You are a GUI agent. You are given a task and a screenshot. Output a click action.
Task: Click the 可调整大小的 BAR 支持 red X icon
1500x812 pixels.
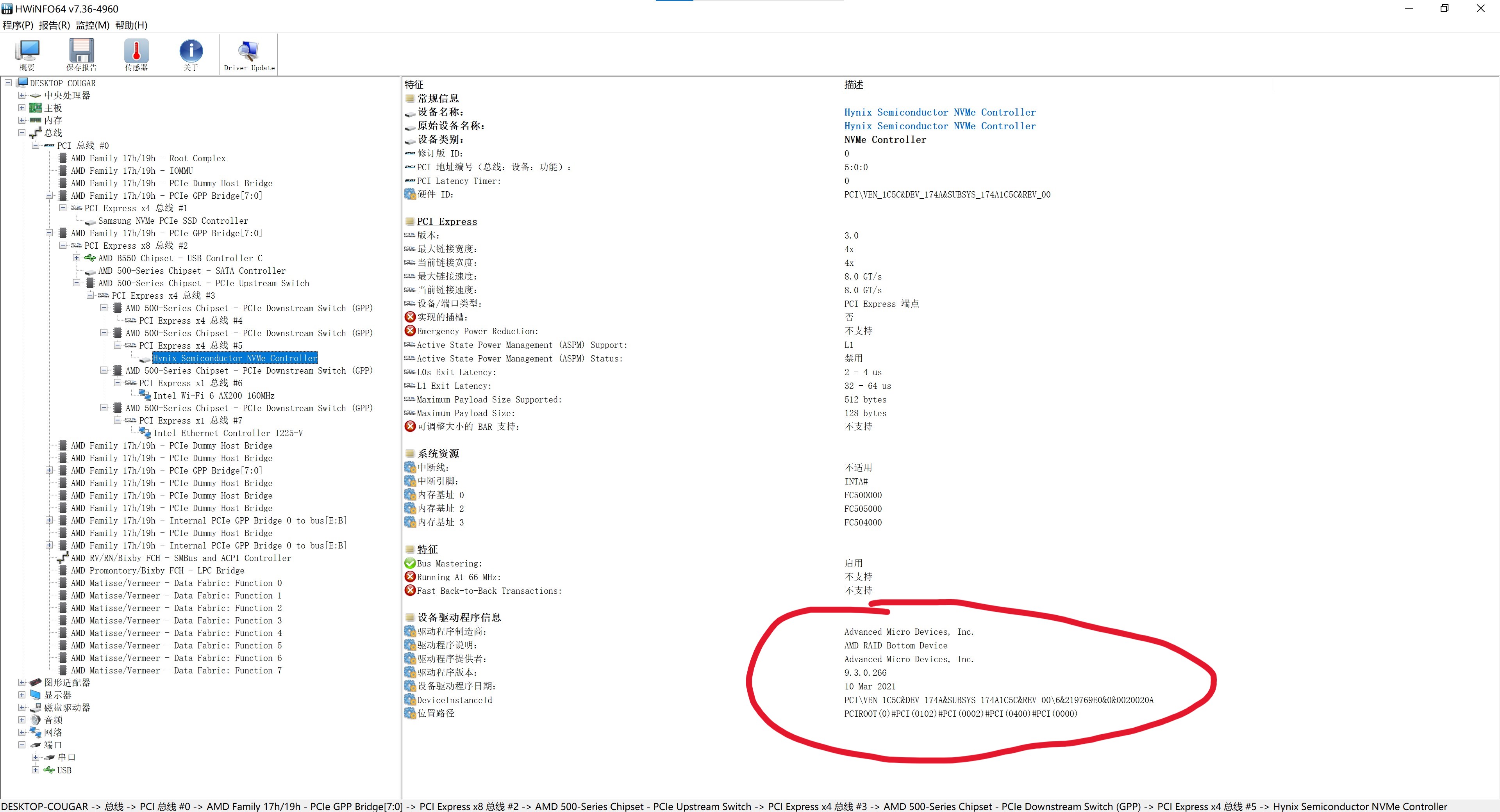[x=410, y=426]
